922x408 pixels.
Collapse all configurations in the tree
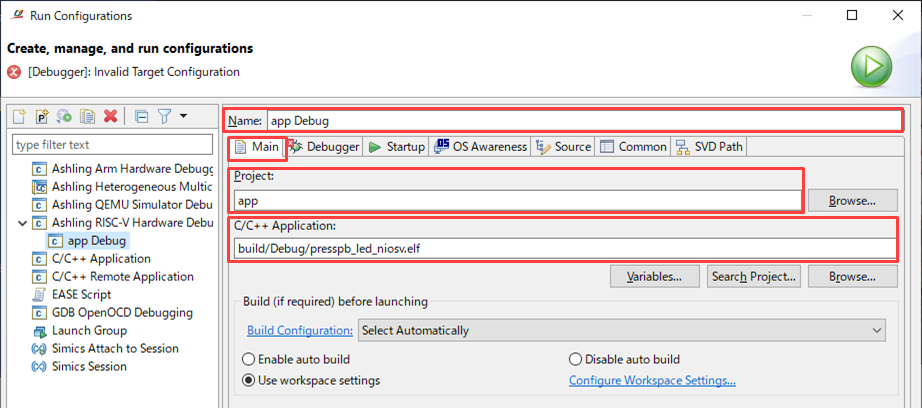pos(141,116)
